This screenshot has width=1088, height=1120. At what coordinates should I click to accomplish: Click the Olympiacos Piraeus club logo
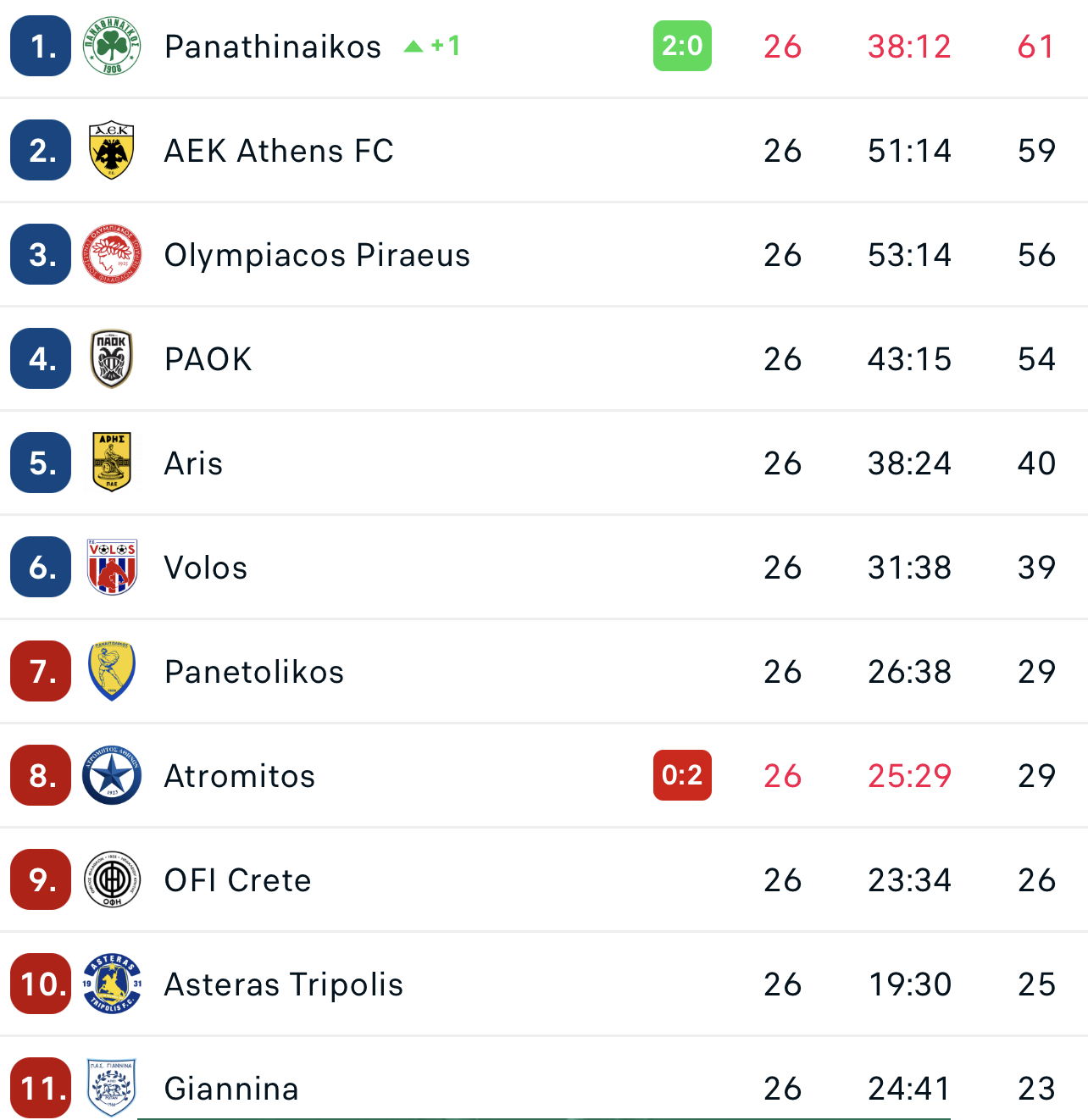[x=112, y=254]
